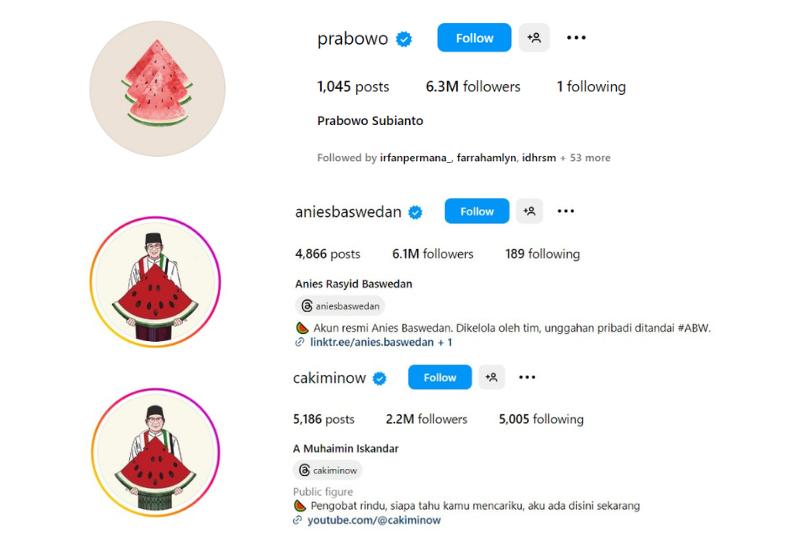Follow the aniesbaswedan account

[x=477, y=211]
